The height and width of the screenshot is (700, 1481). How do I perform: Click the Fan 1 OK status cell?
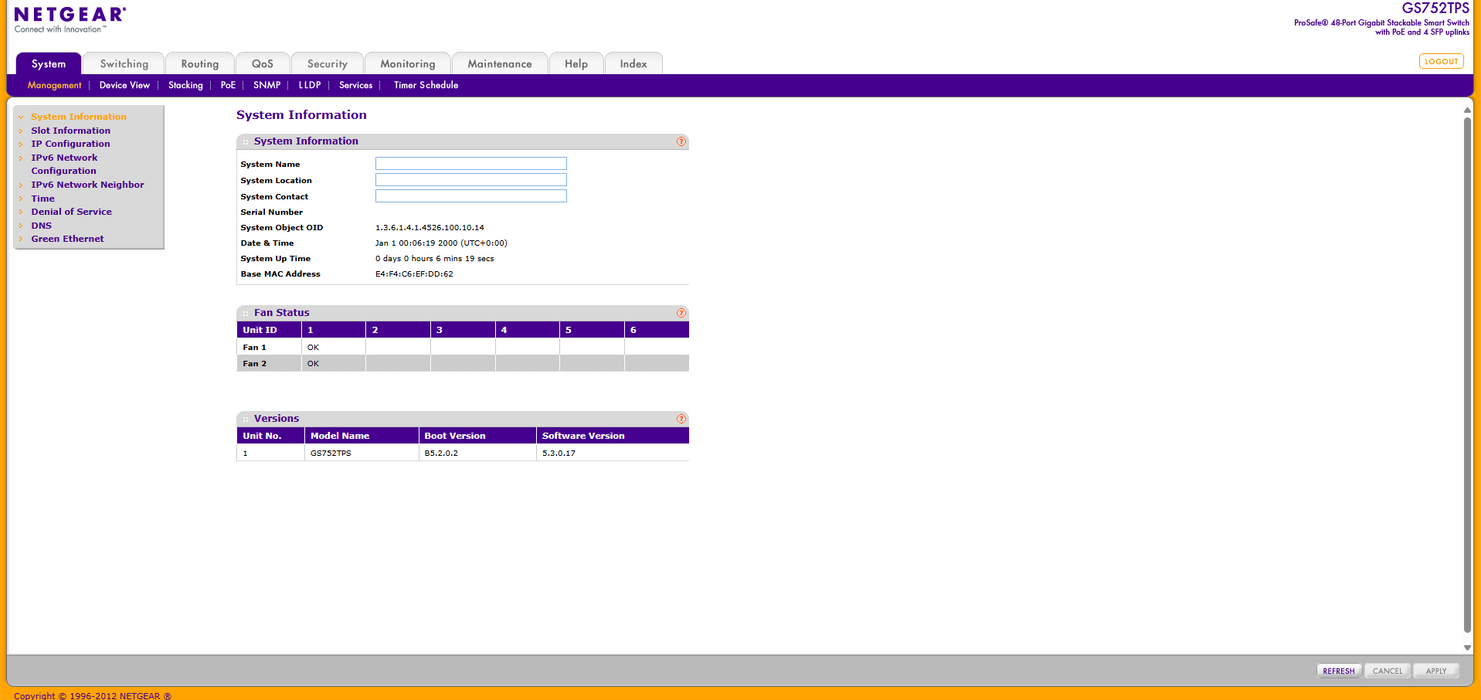click(x=333, y=347)
